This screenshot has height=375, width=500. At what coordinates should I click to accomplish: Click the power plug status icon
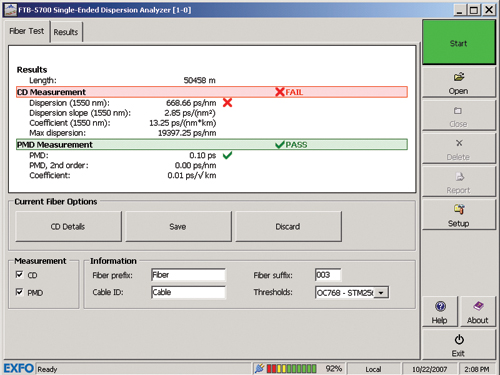(259, 368)
